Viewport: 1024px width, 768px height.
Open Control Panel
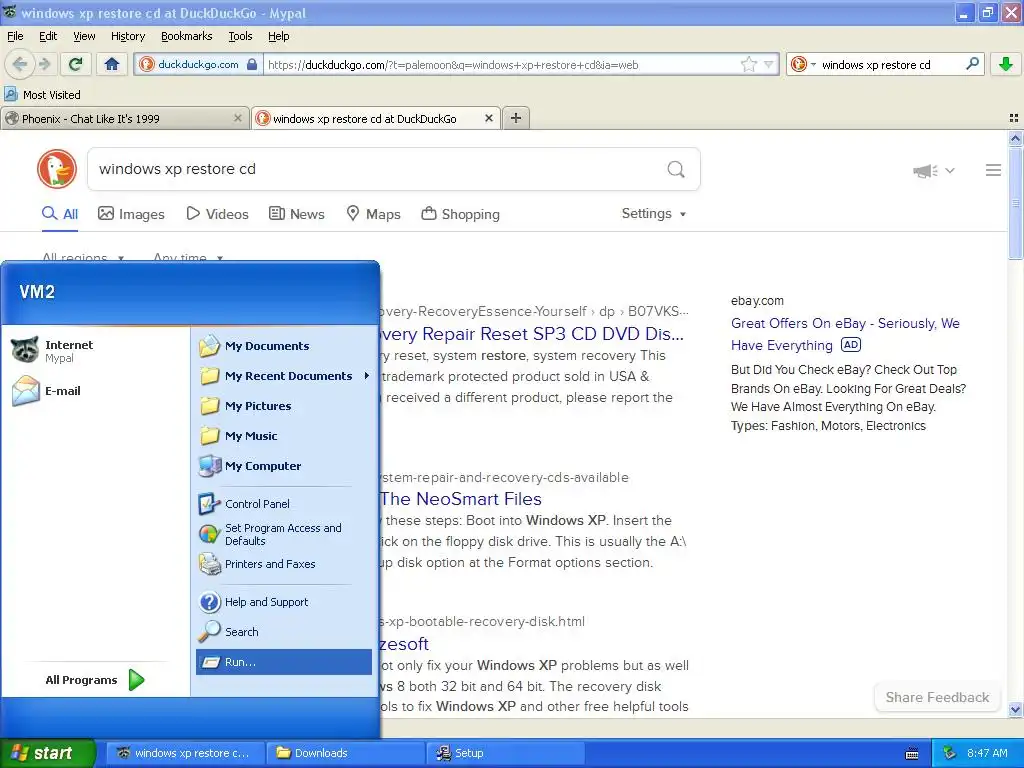point(284,504)
